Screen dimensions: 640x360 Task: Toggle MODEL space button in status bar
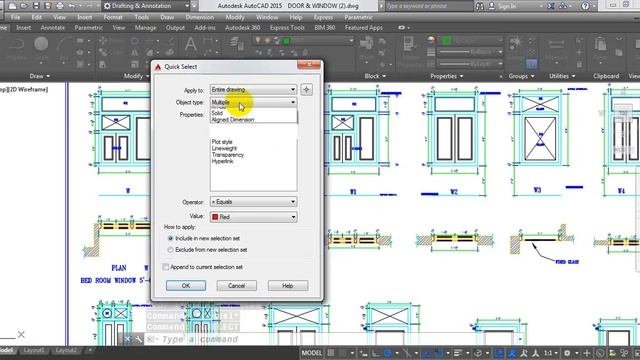pos(312,353)
